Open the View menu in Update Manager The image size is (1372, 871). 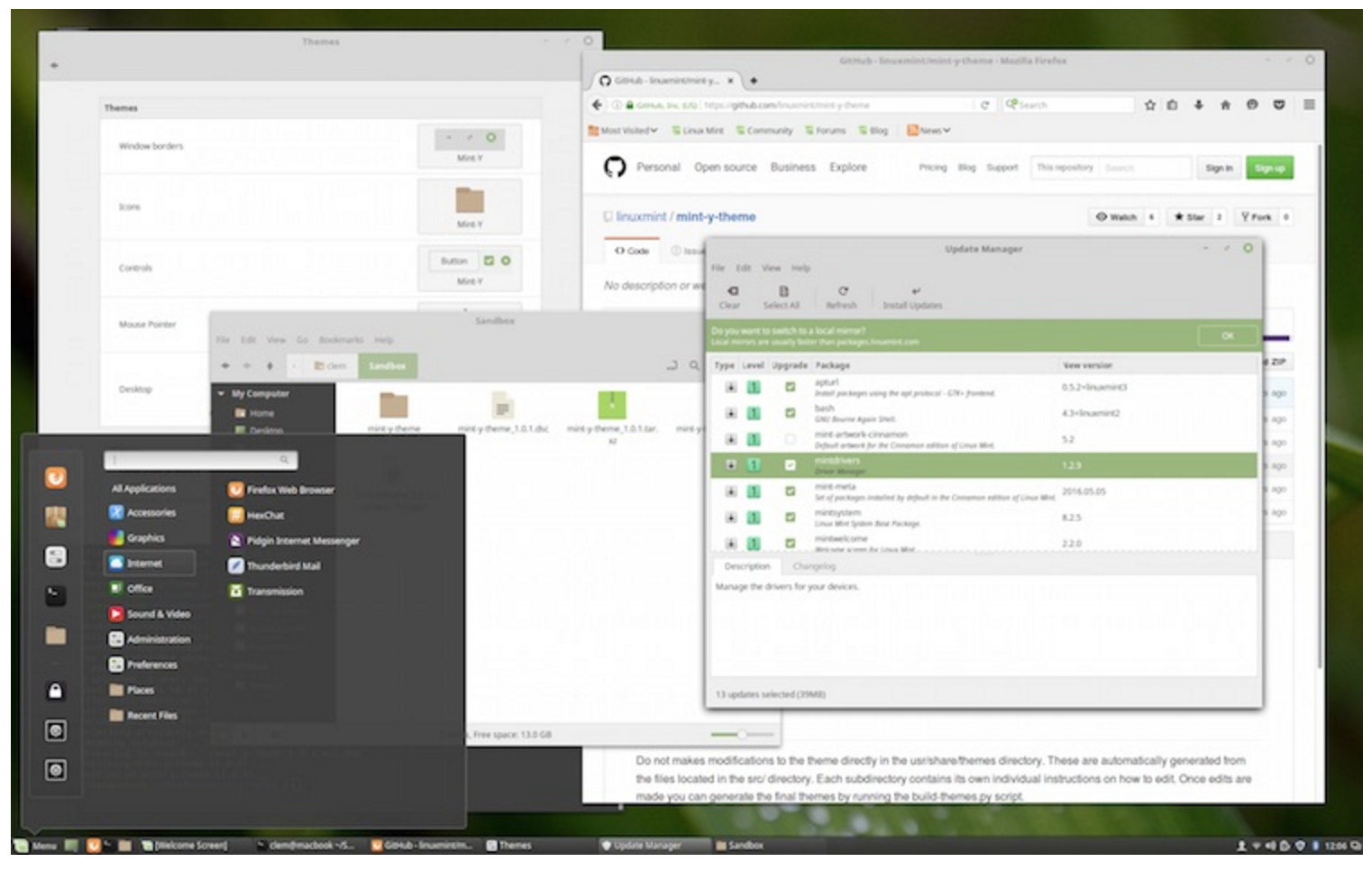[x=771, y=268]
